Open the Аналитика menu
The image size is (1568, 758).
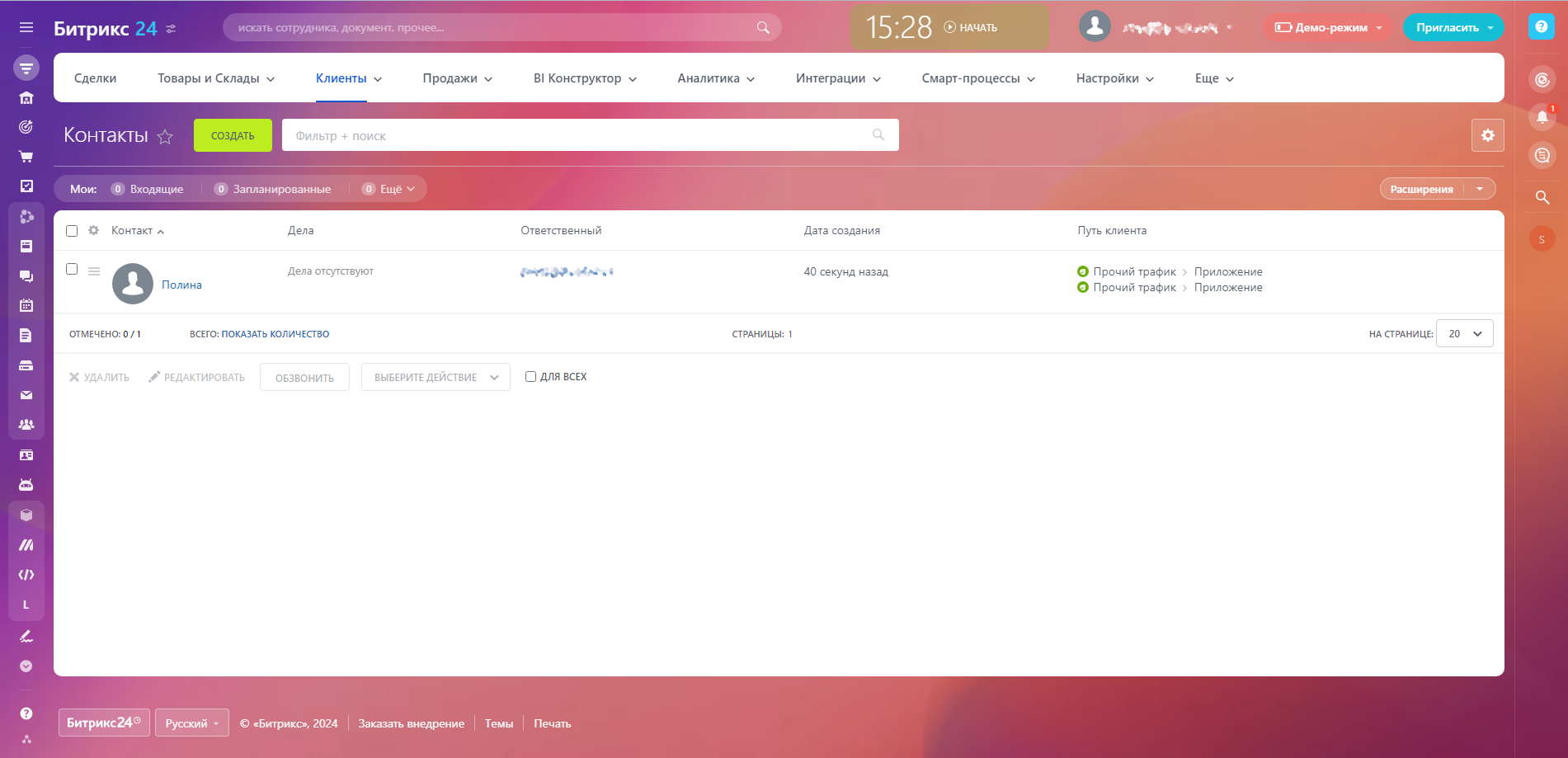tap(715, 78)
